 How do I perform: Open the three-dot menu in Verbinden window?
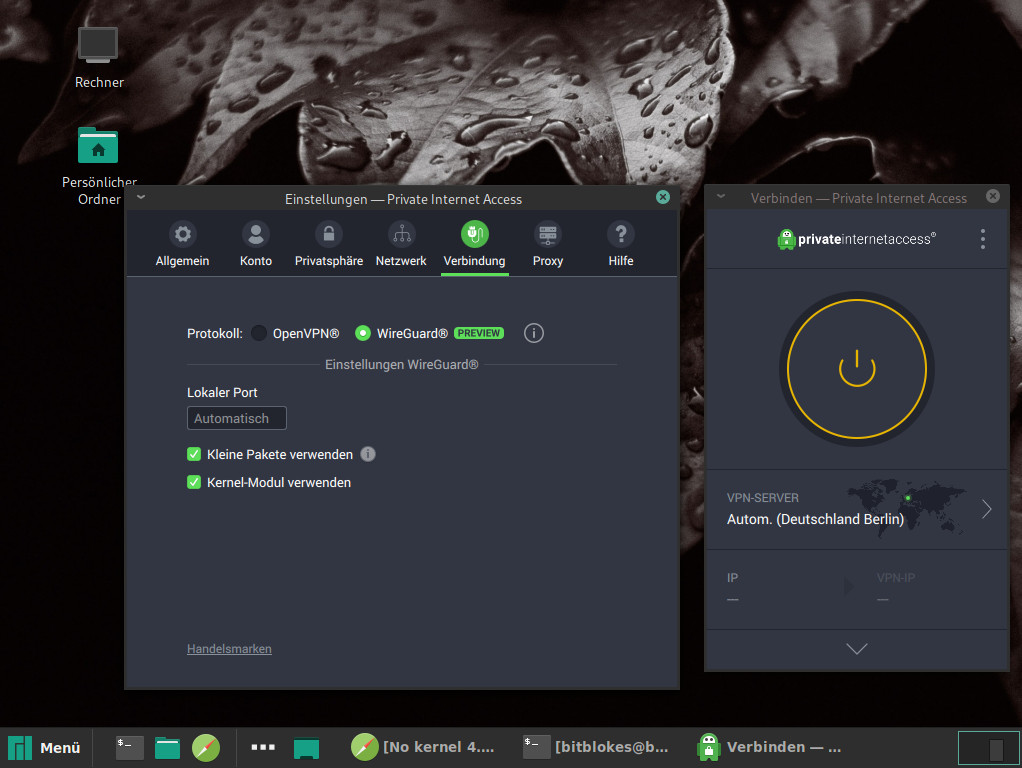click(x=983, y=239)
